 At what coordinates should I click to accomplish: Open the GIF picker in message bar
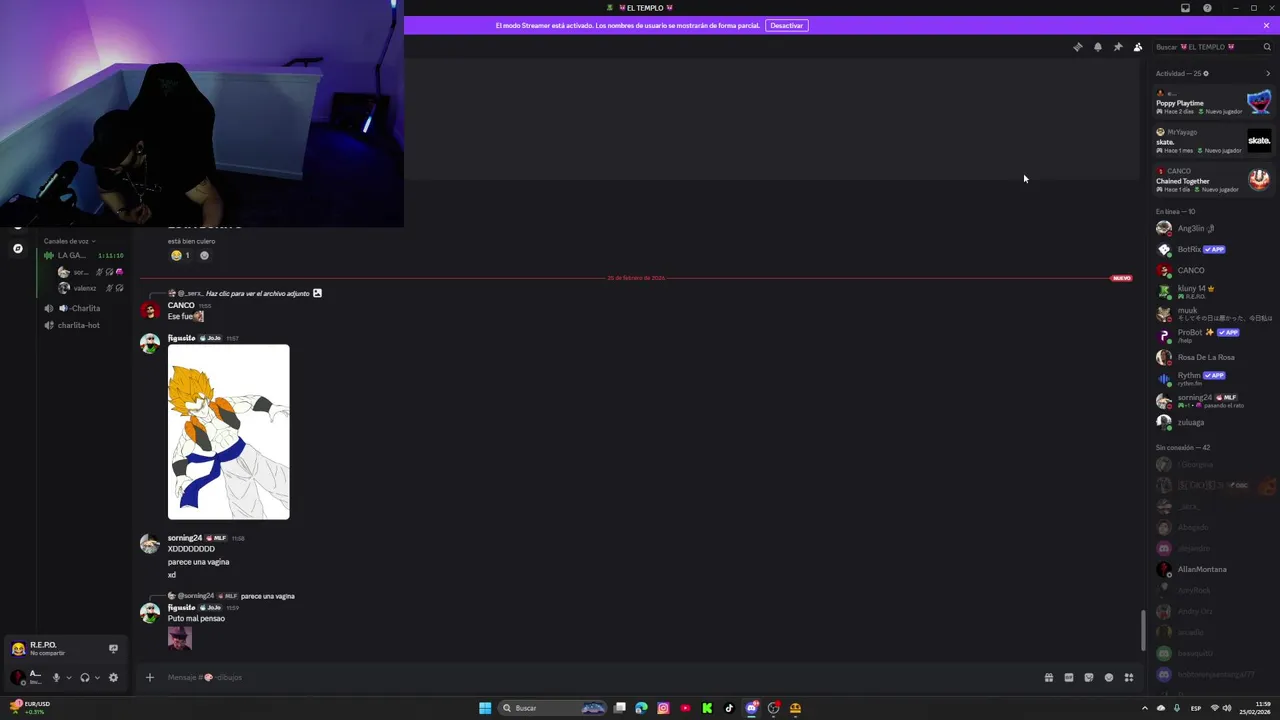(1068, 677)
